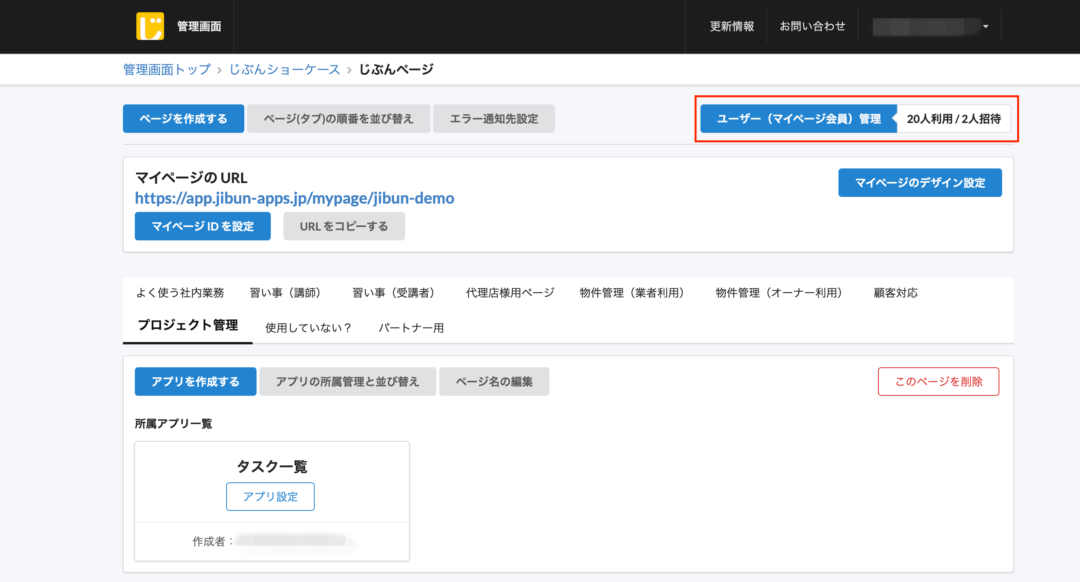
Task: Go to 管理画面トップ breadcrumb link
Action: [166, 69]
